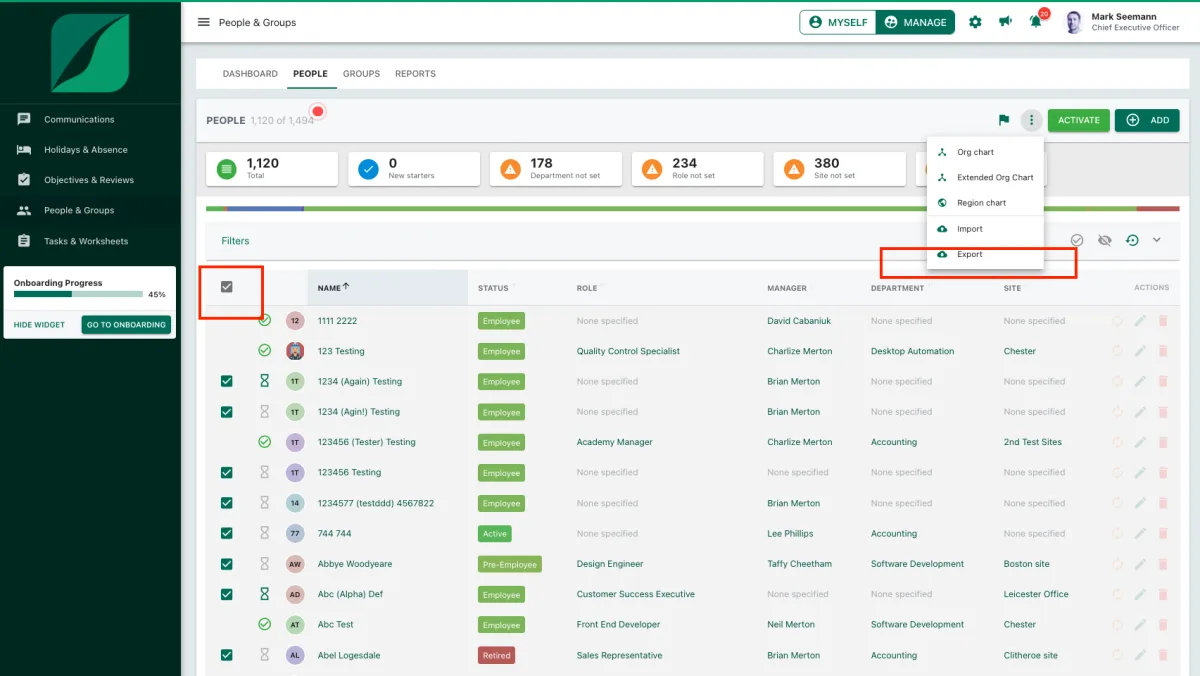Click 123 Testing's avatar picture
The height and width of the screenshot is (676, 1200).
(295, 351)
